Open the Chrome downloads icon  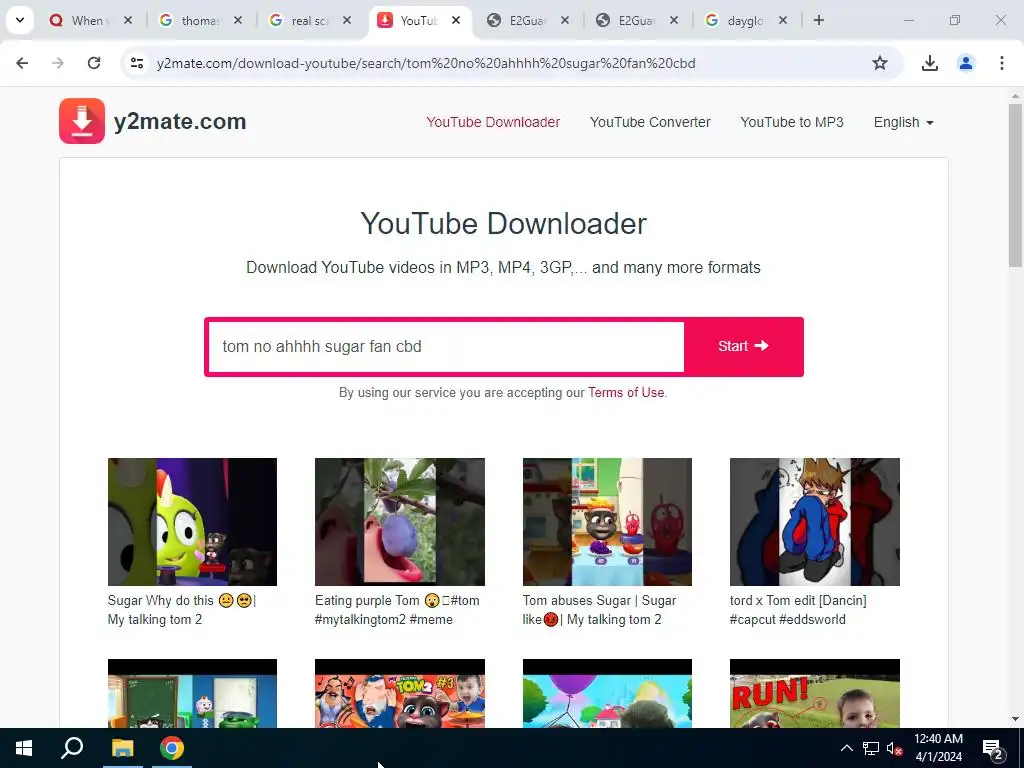pos(929,63)
